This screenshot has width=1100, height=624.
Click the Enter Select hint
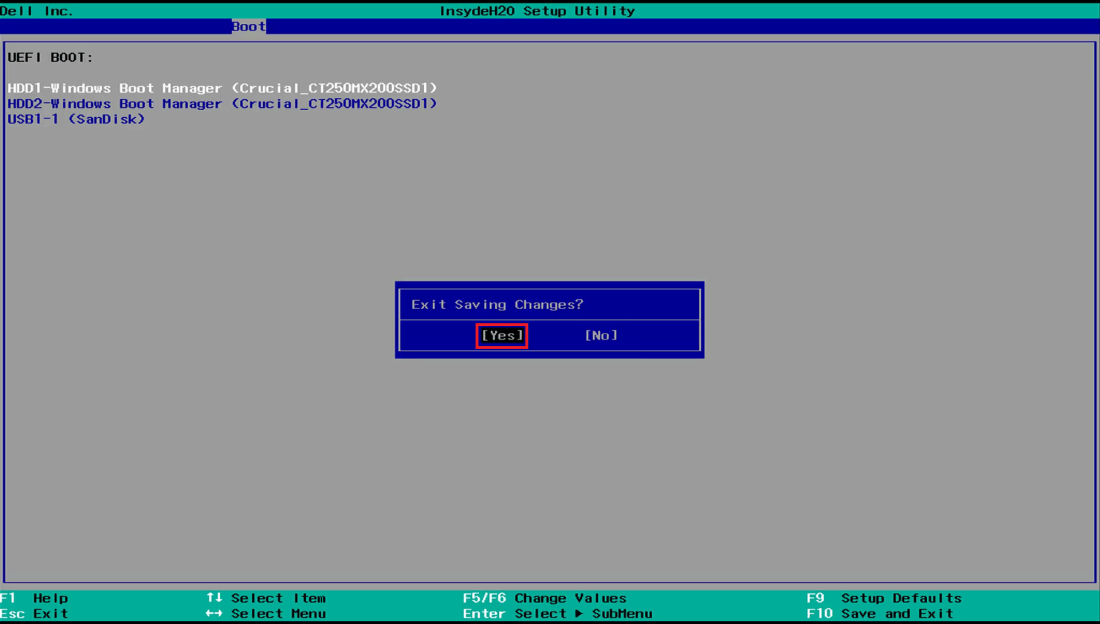[515, 613]
